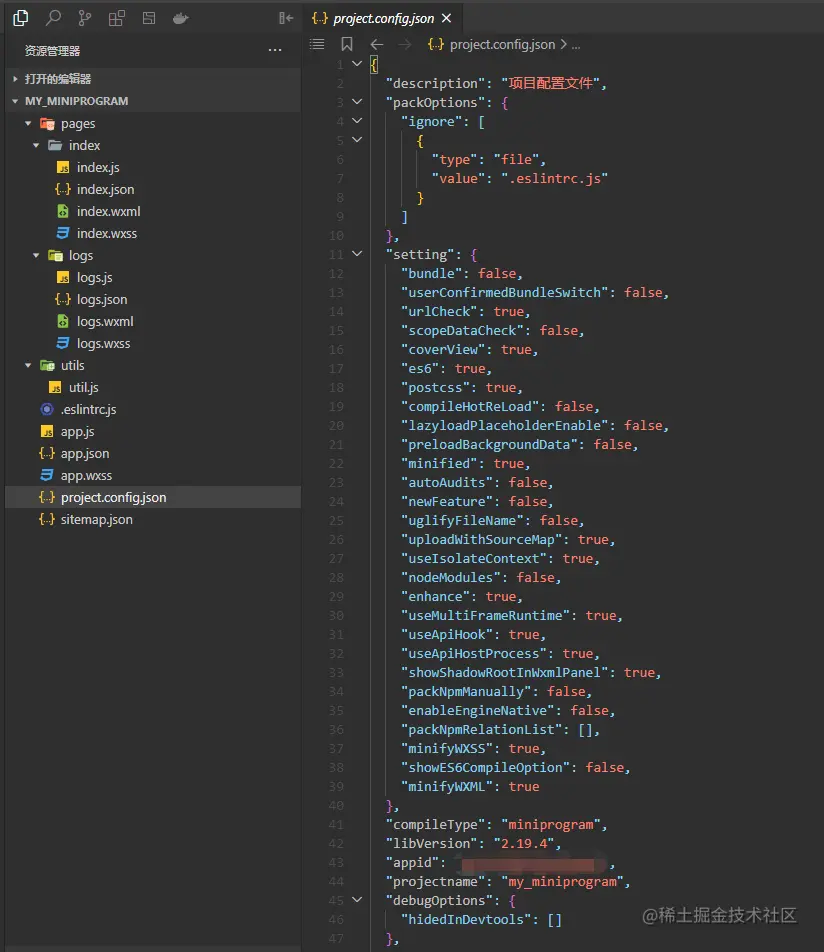Collapse the utils folder

[x=28, y=366]
